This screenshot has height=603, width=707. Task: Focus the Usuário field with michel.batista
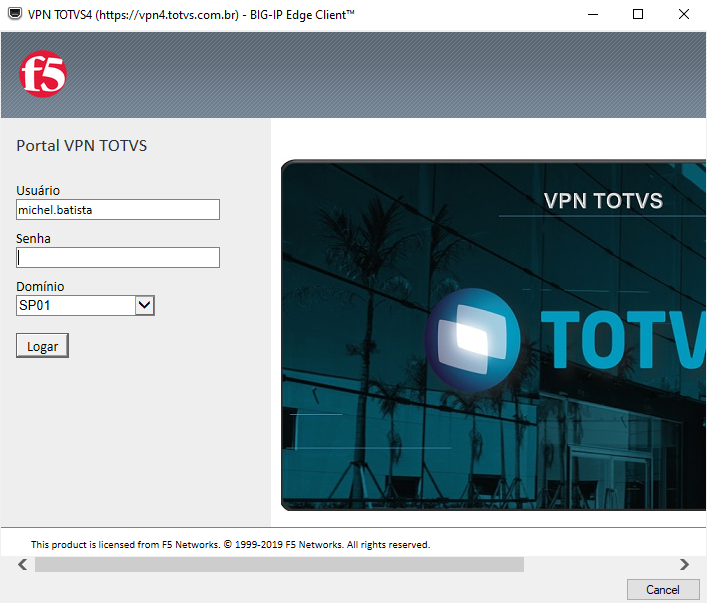(118, 210)
